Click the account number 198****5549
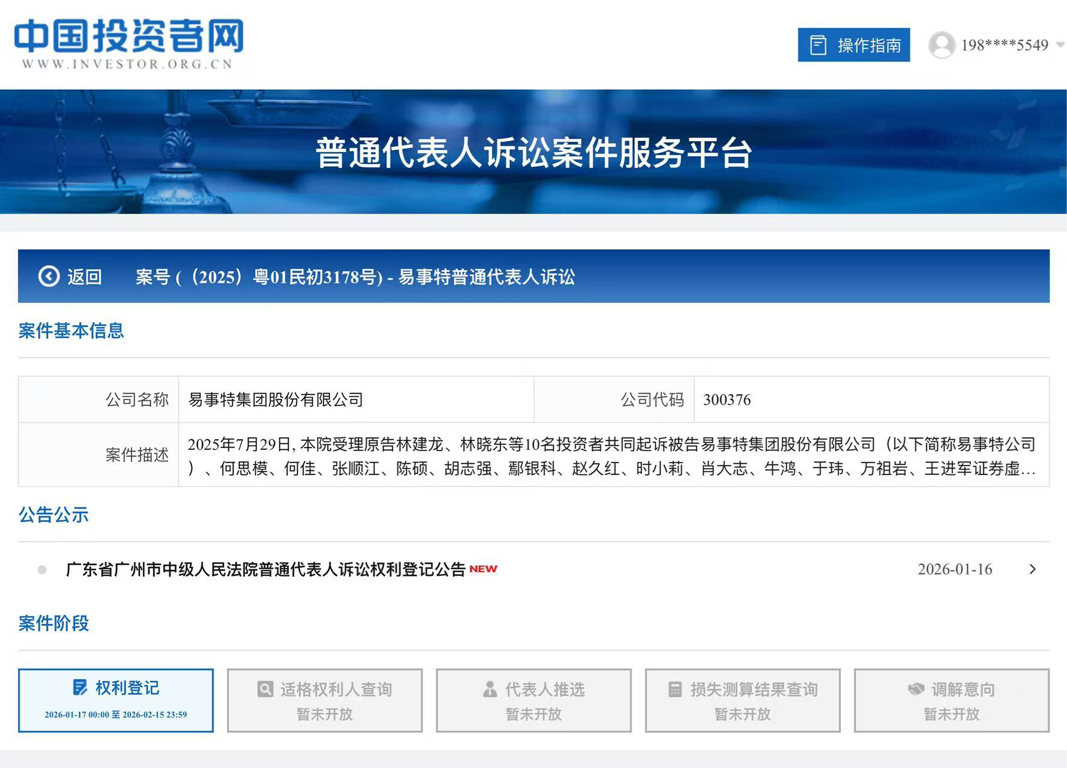1067x768 pixels. [1004, 45]
